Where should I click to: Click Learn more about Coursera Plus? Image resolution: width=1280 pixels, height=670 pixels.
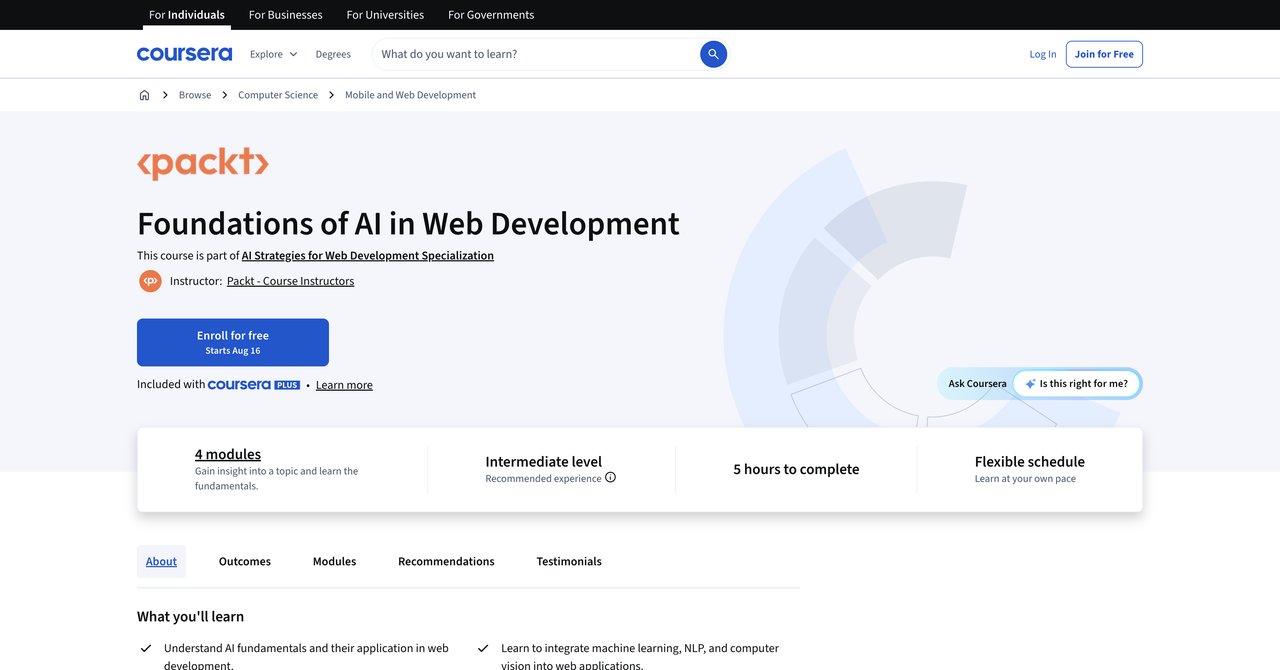[344, 385]
